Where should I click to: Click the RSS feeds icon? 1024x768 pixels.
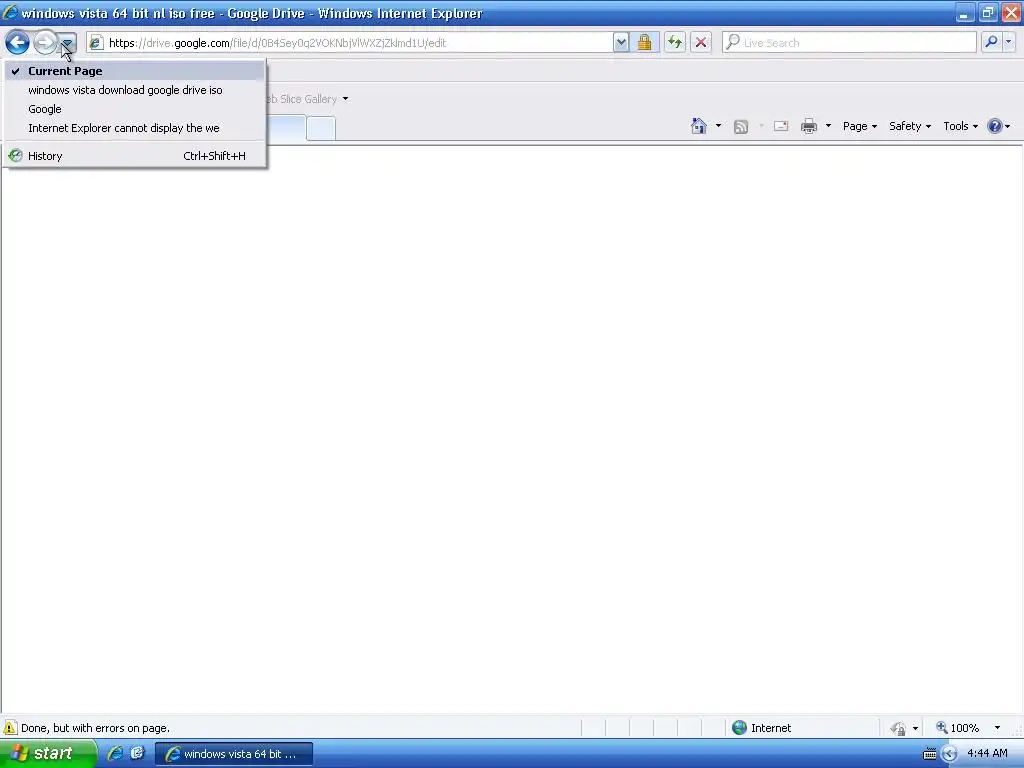(x=741, y=127)
